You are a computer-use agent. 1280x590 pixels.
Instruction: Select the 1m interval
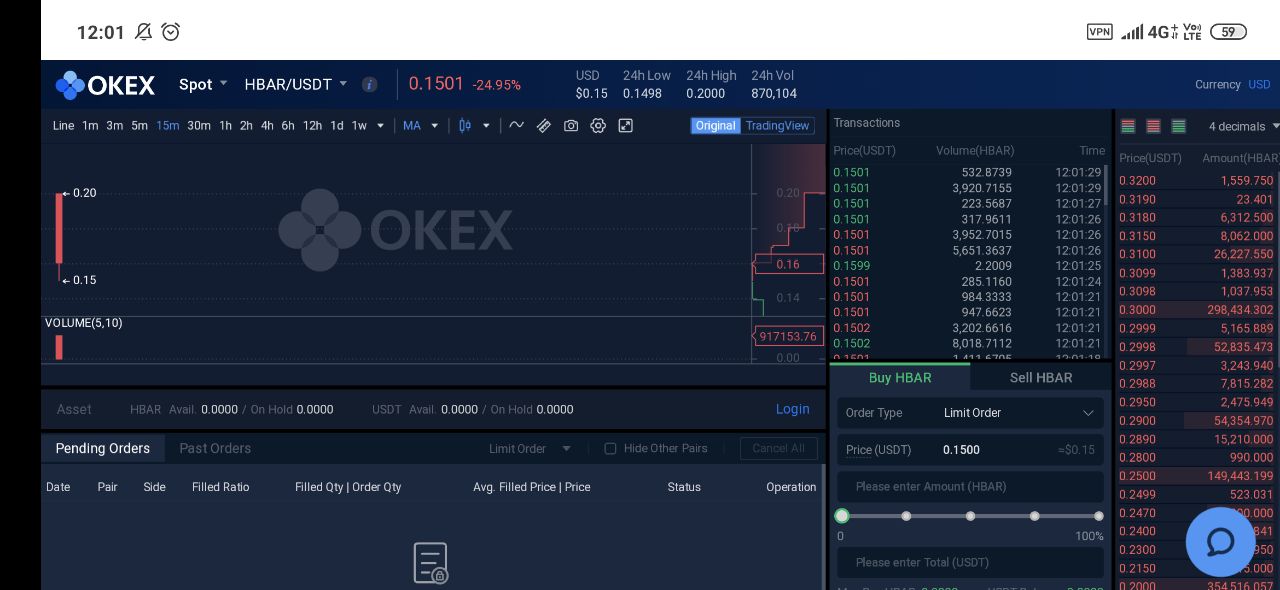click(90, 125)
